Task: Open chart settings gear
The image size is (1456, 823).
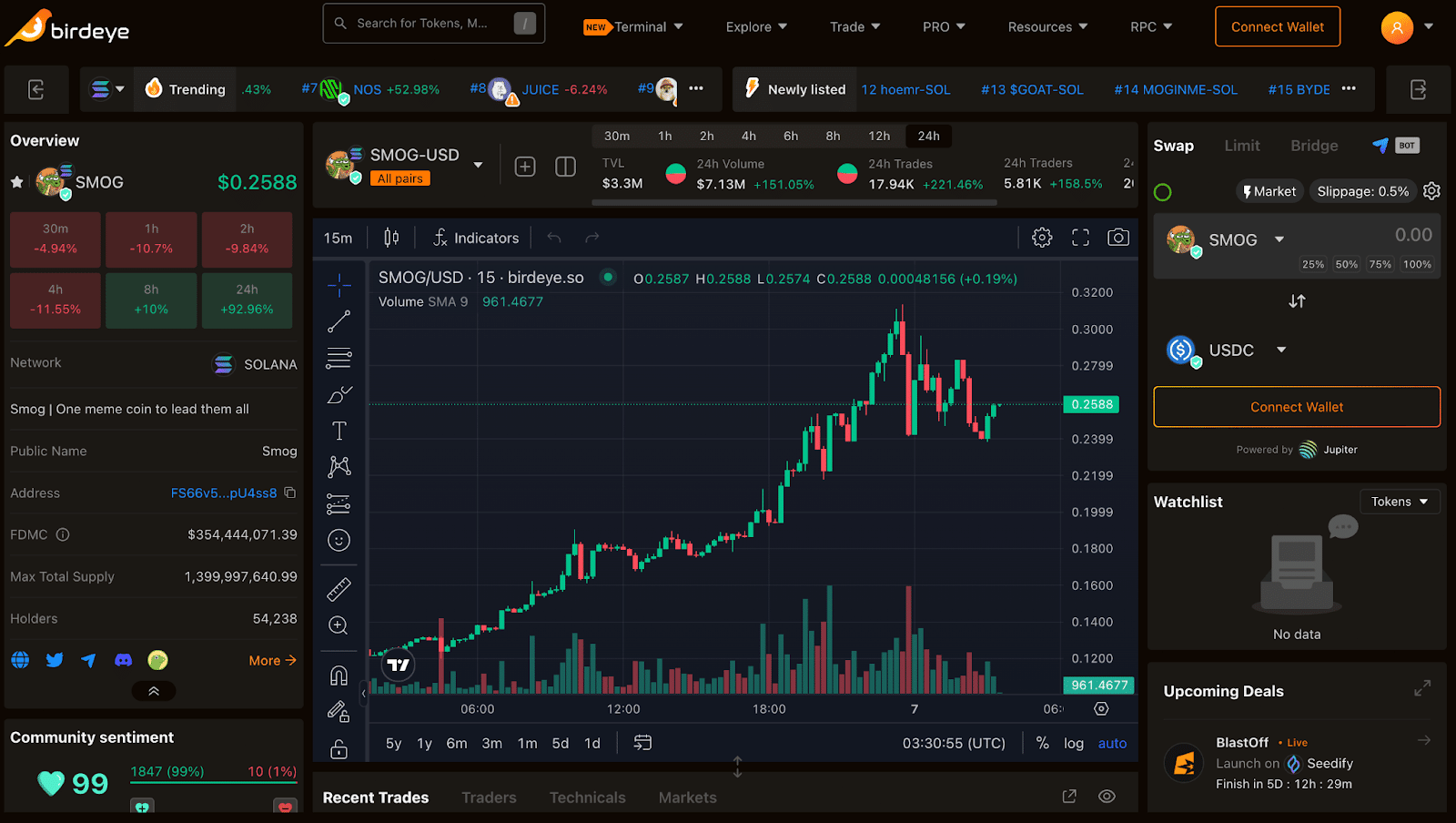Action: coord(1042,238)
